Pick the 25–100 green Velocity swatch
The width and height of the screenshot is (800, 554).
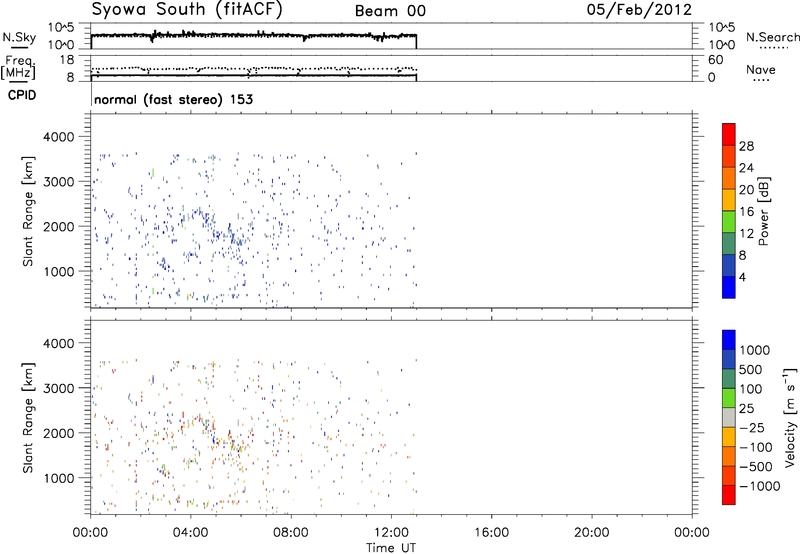pos(729,398)
